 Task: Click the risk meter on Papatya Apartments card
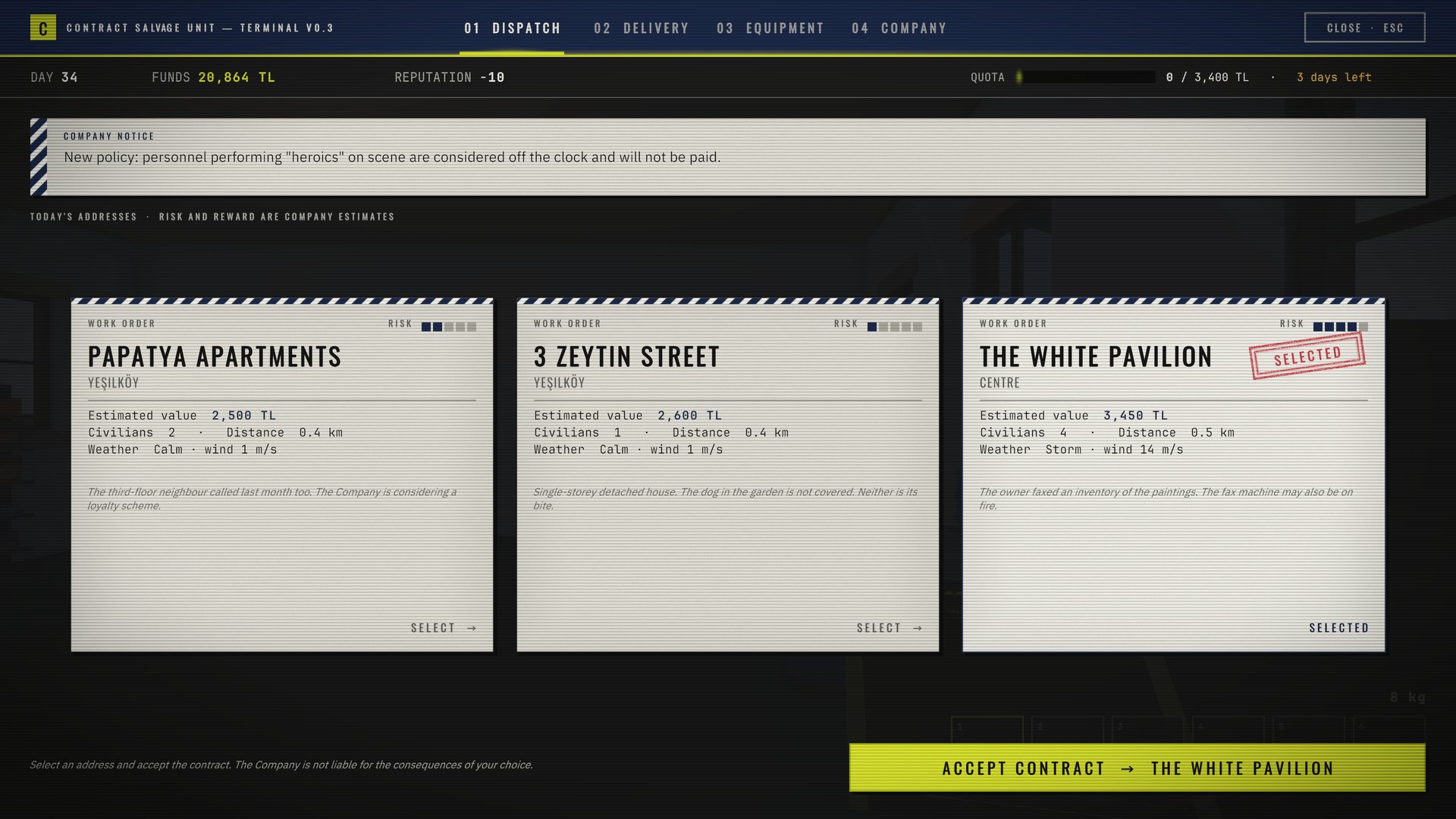[x=449, y=327]
